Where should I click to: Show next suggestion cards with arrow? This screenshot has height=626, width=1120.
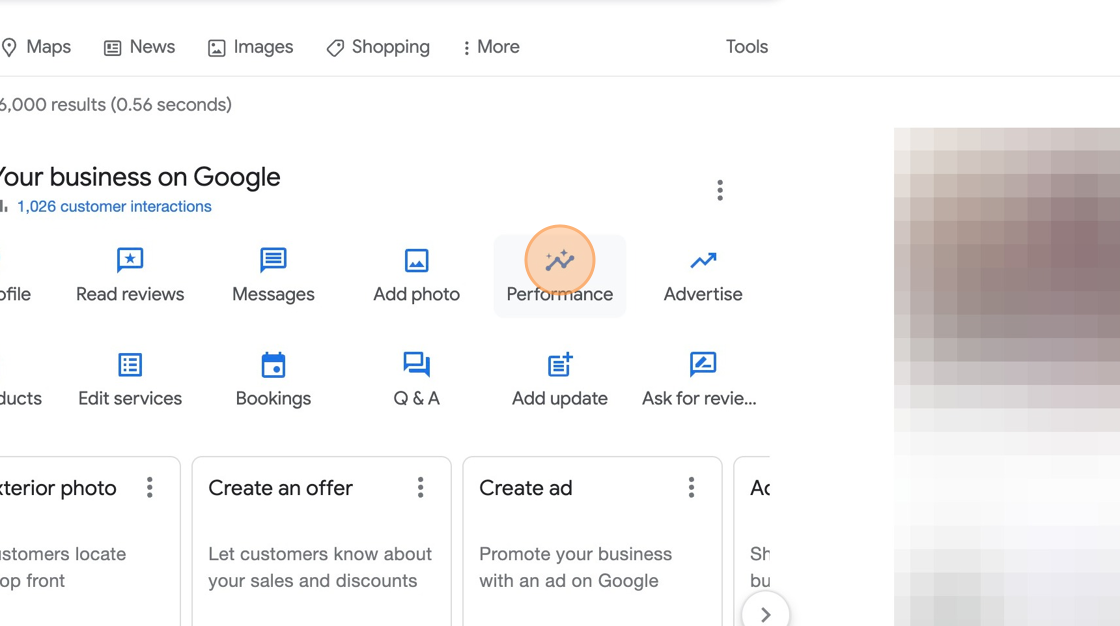tap(766, 614)
